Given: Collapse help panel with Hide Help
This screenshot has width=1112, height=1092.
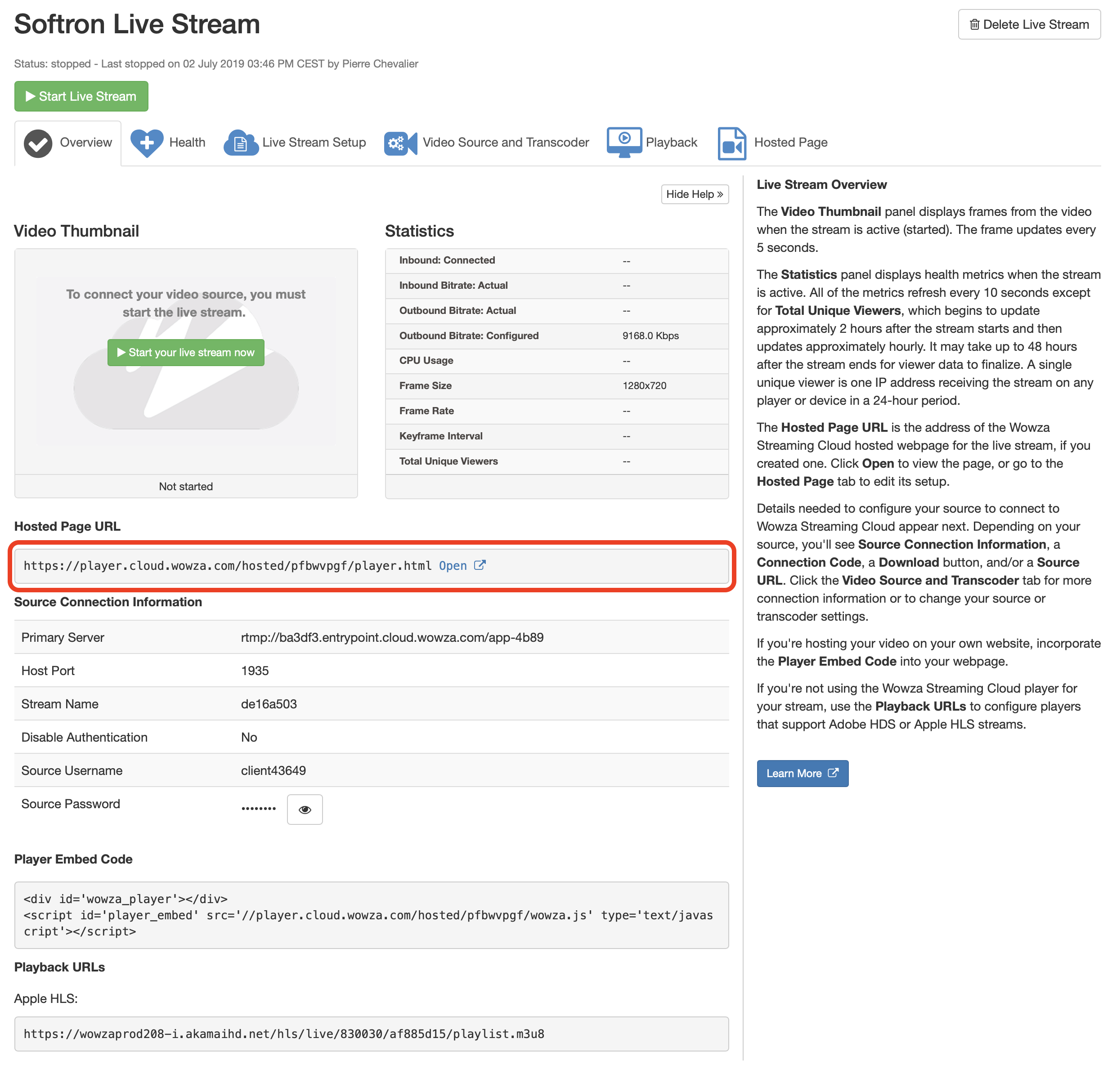Looking at the screenshot, I should click(695, 194).
